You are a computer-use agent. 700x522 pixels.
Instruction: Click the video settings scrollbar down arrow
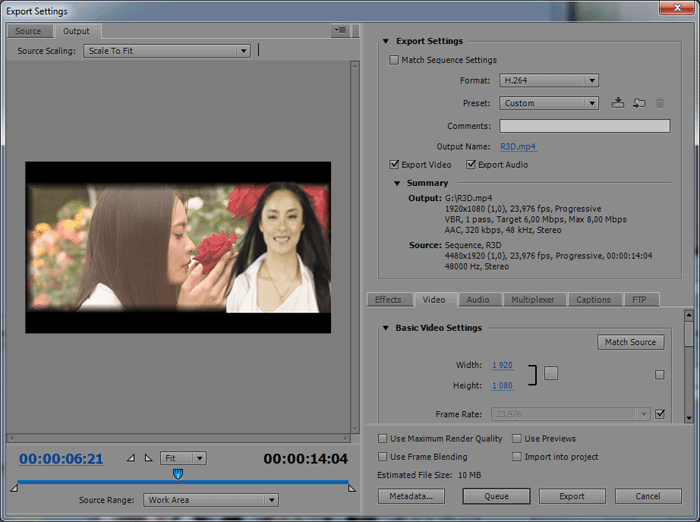(688, 418)
